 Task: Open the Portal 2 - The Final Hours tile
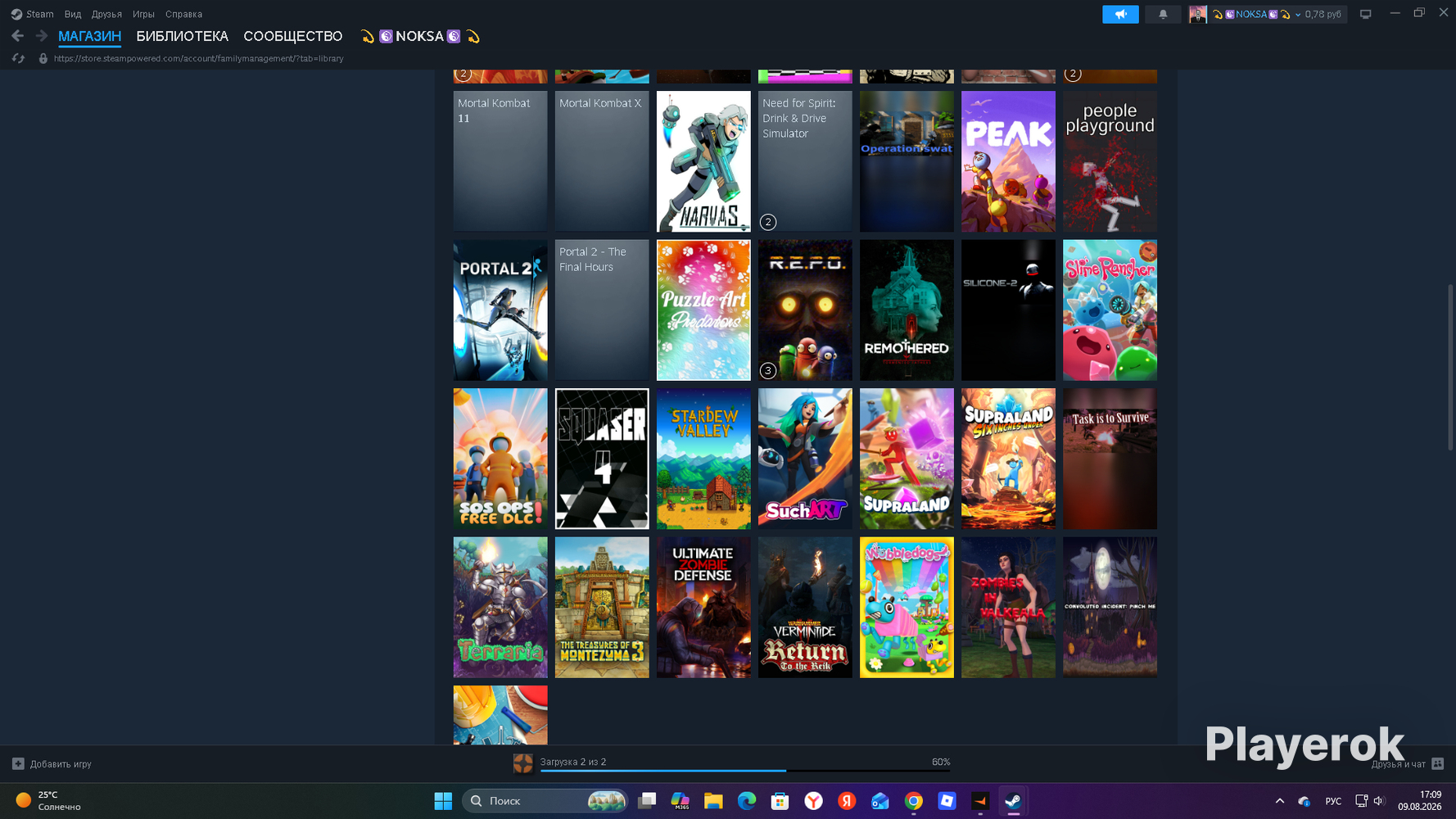(x=602, y=310)
